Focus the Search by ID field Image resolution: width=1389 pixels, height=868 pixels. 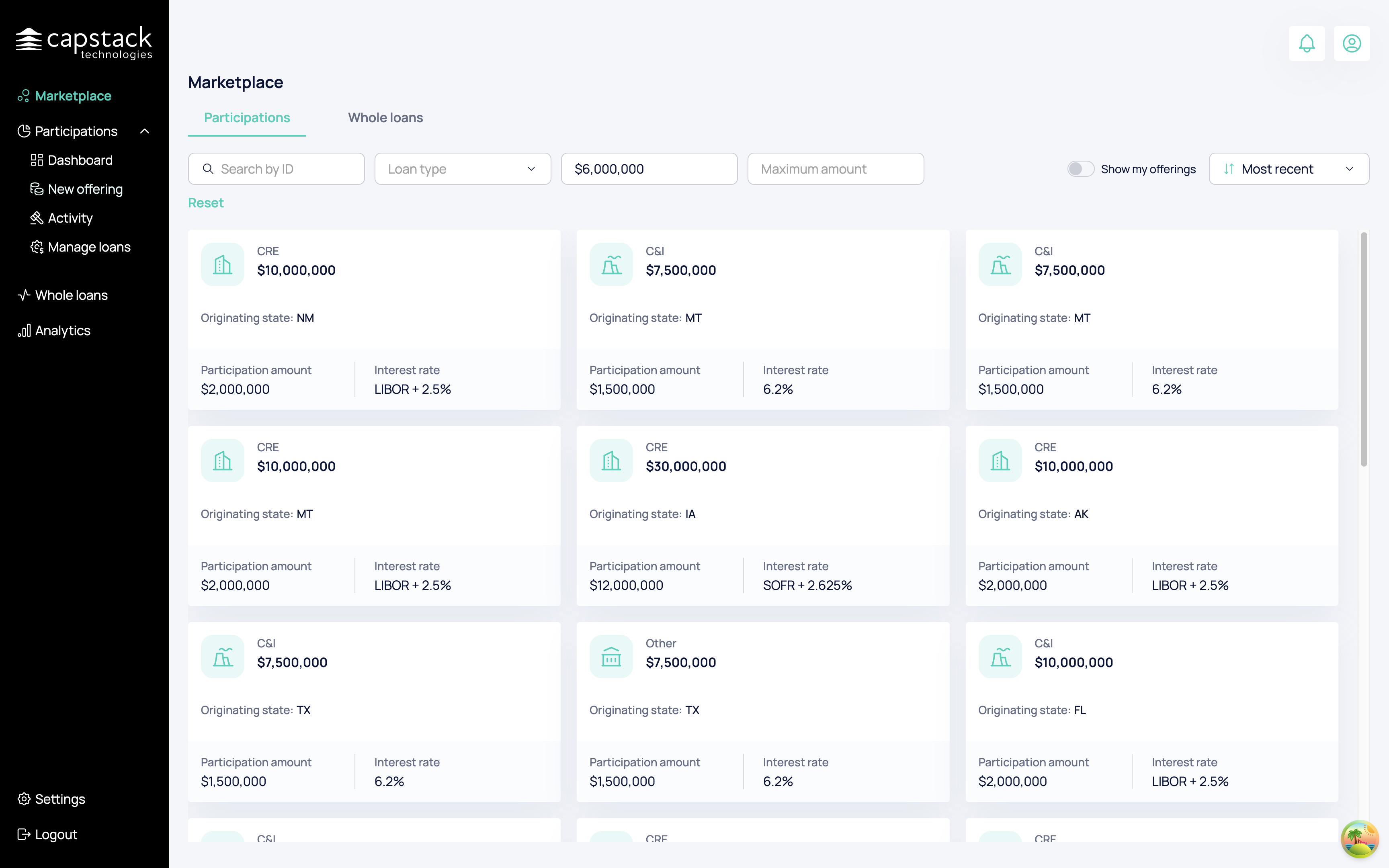tap(276, 169)
